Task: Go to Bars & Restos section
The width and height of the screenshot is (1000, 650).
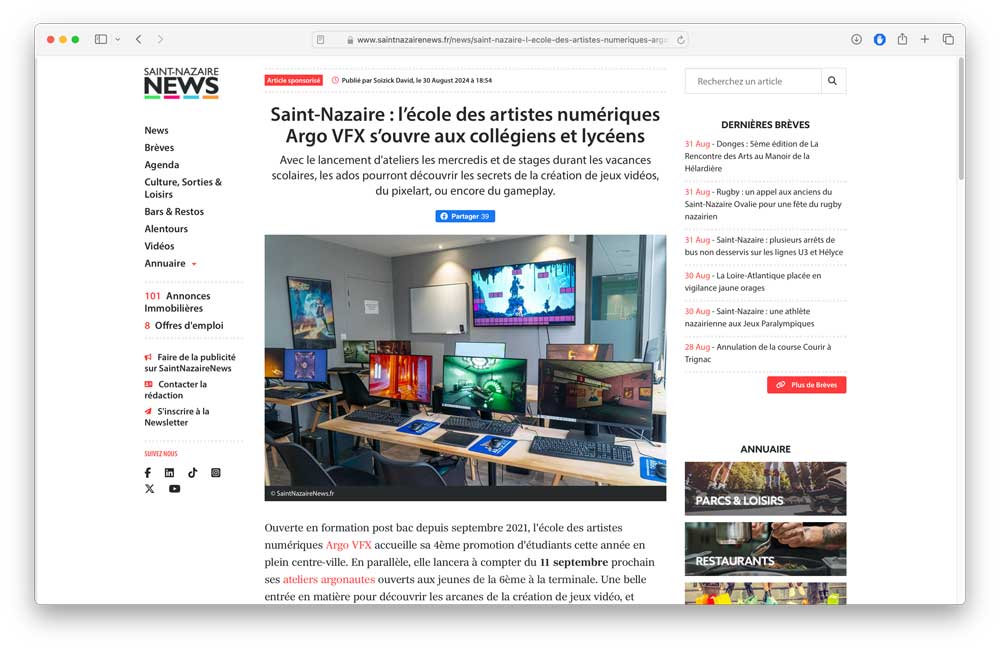Action: click(x=174, y=212)
